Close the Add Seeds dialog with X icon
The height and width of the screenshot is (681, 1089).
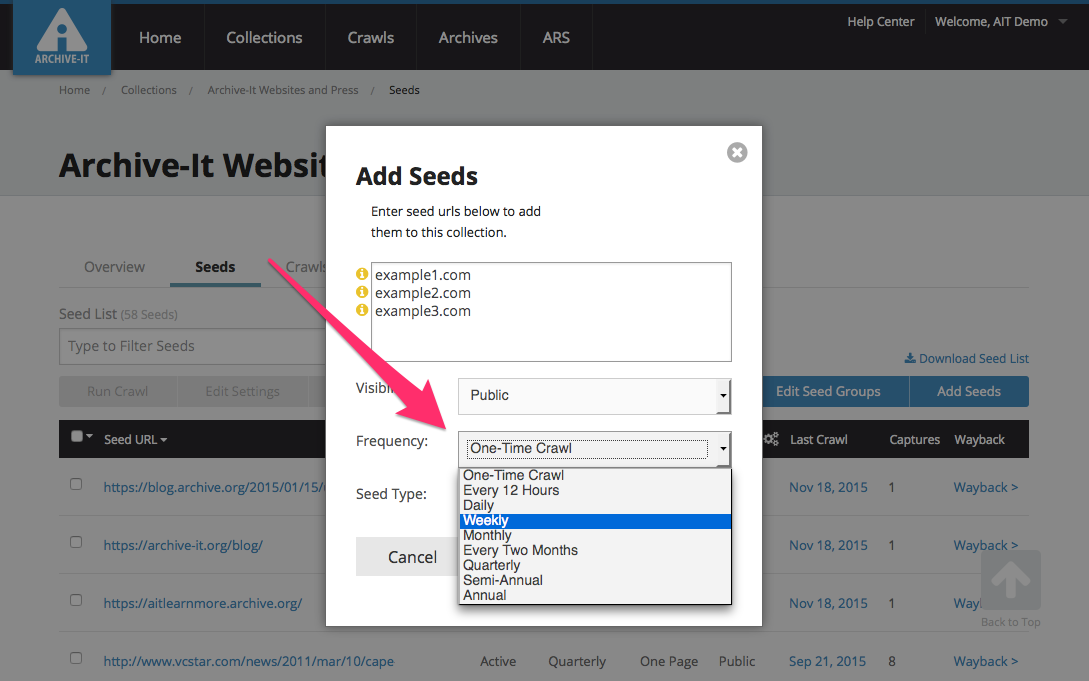point(737,153)
